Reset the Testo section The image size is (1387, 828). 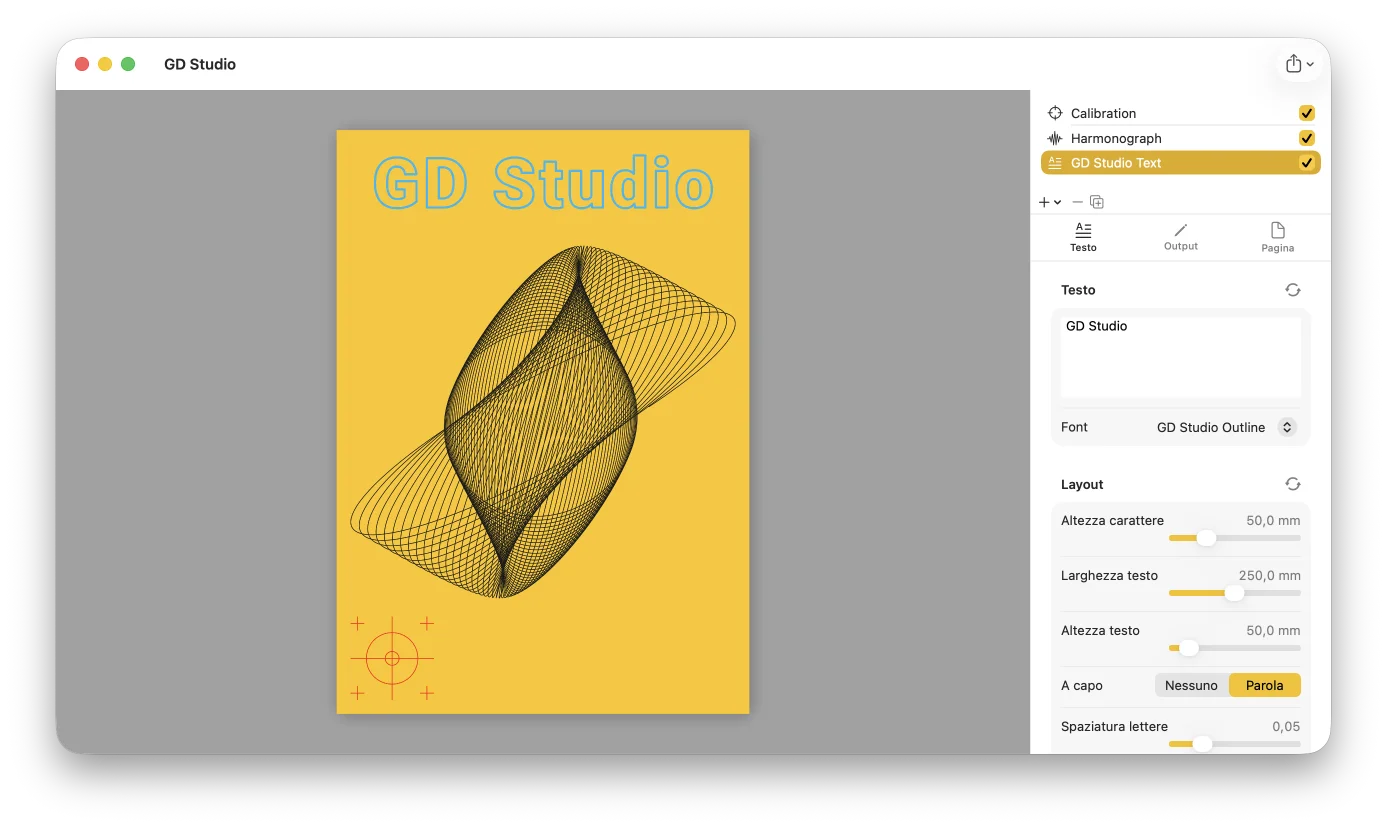tap(1293, 290)
